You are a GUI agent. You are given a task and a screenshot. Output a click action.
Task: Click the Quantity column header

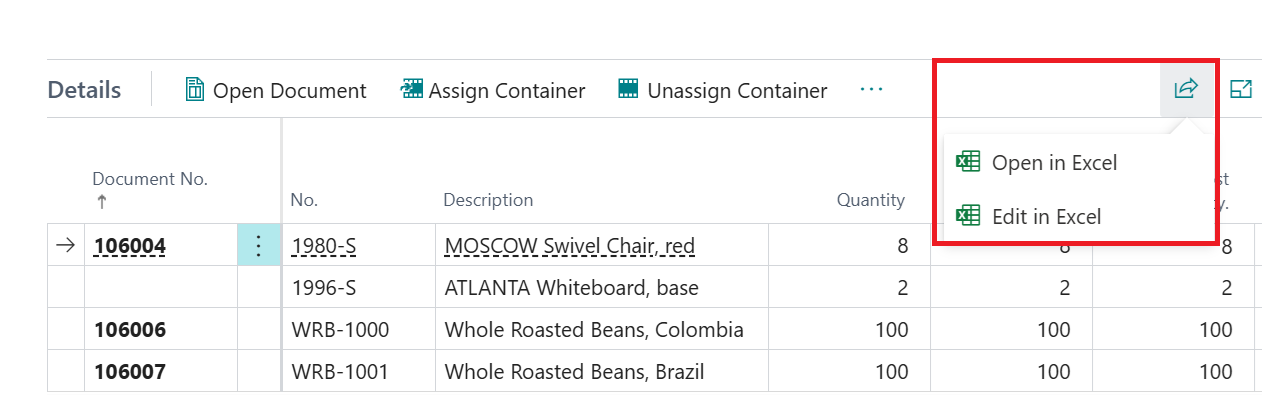point(870,200)
